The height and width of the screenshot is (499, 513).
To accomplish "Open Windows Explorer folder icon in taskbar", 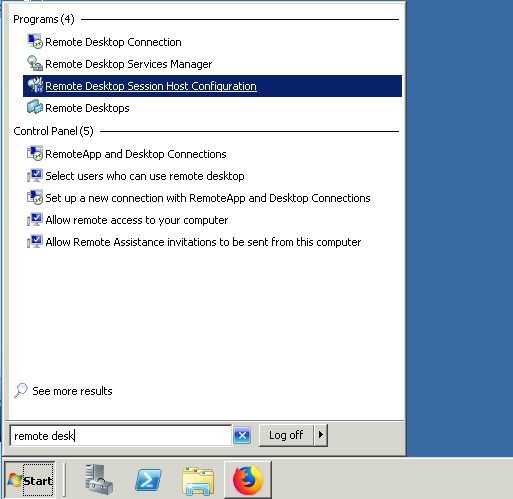I will (198, 480).
